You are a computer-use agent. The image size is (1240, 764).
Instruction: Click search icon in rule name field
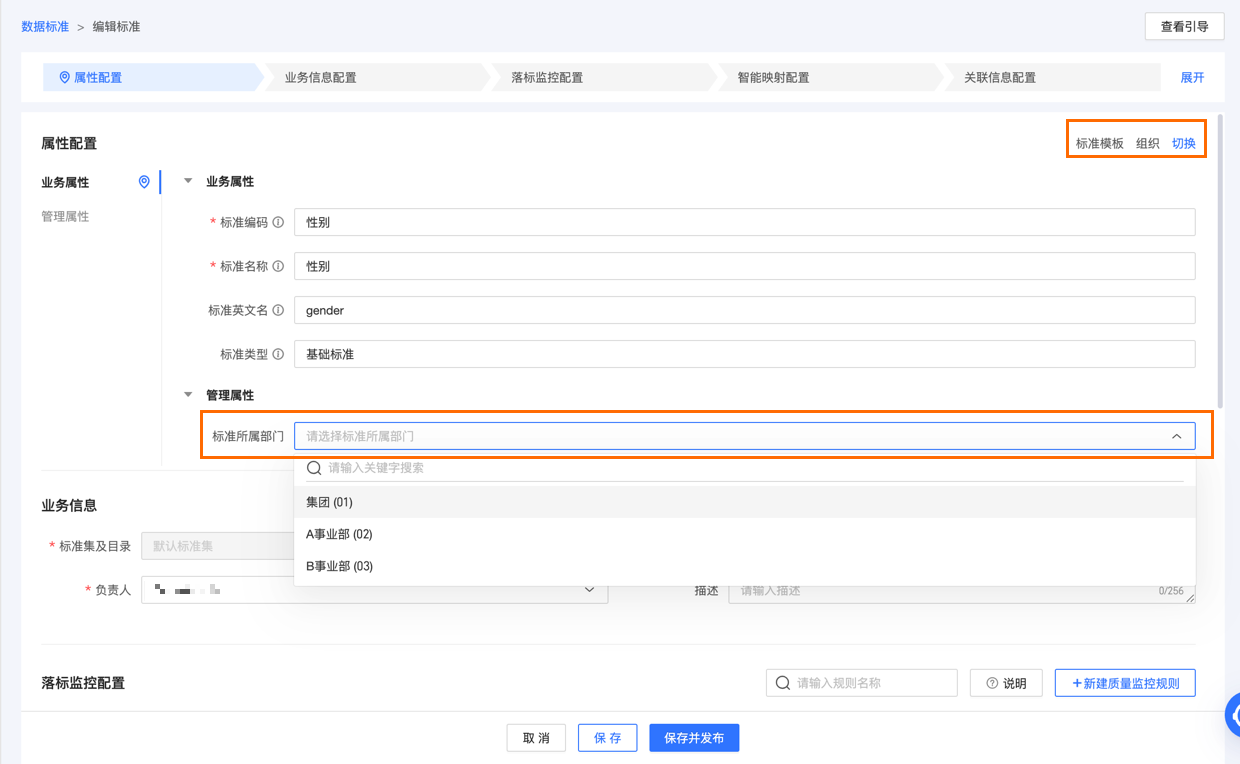coord(783,683)
